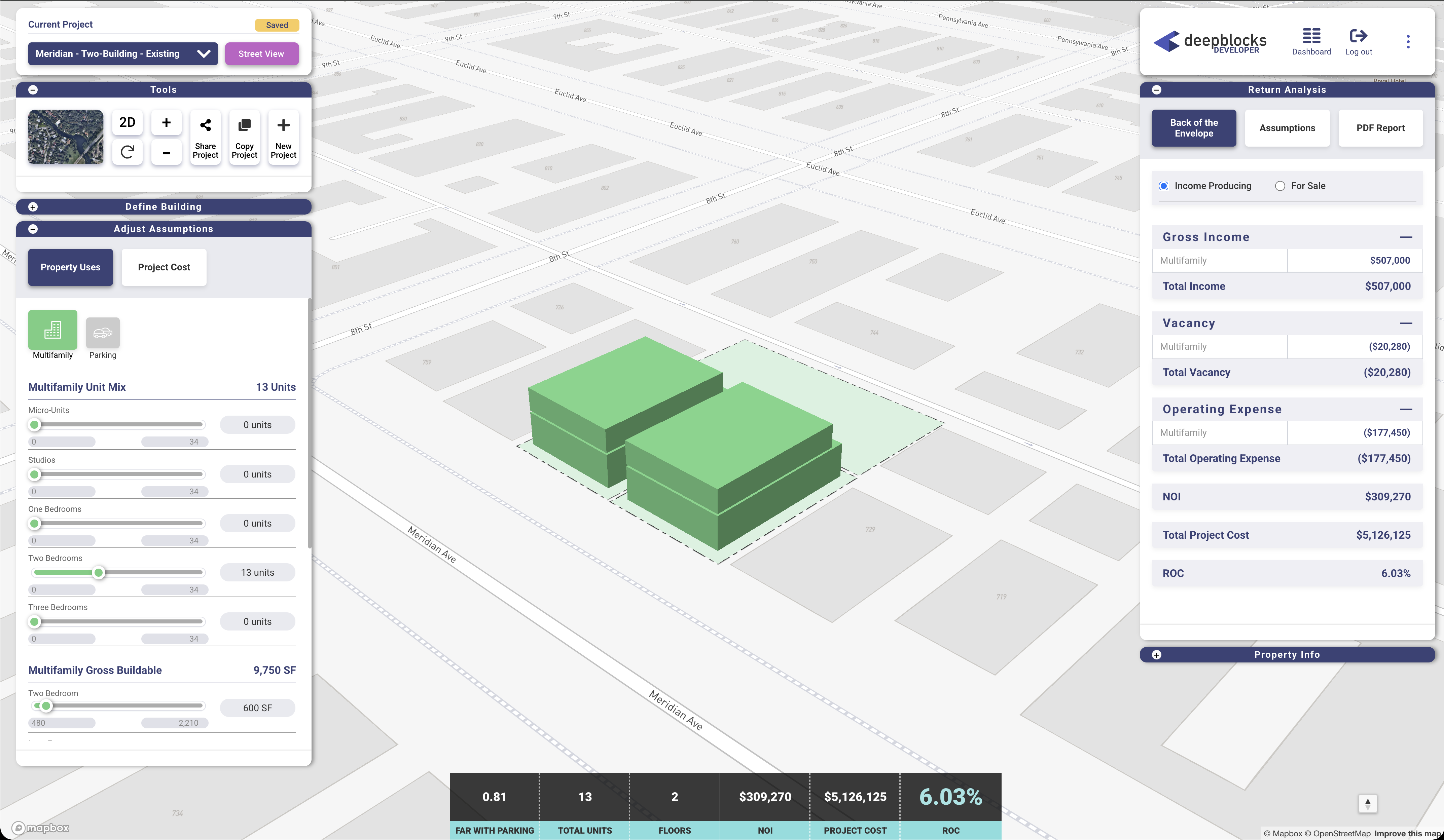Screen dimensions: 1444x840
Task: Click the Multifamily Gross Buildable 9,750 SF value
Action: tap(275, 670)
